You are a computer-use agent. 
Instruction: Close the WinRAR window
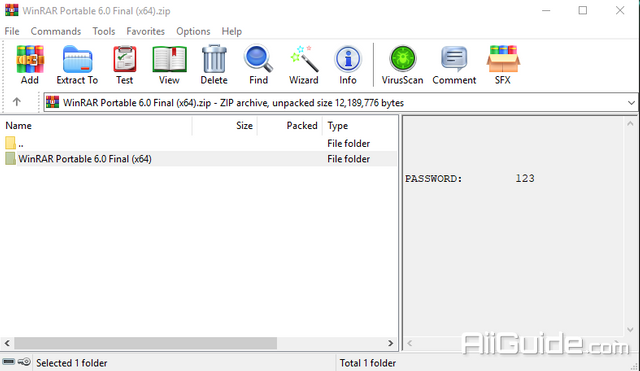point(620,11)
